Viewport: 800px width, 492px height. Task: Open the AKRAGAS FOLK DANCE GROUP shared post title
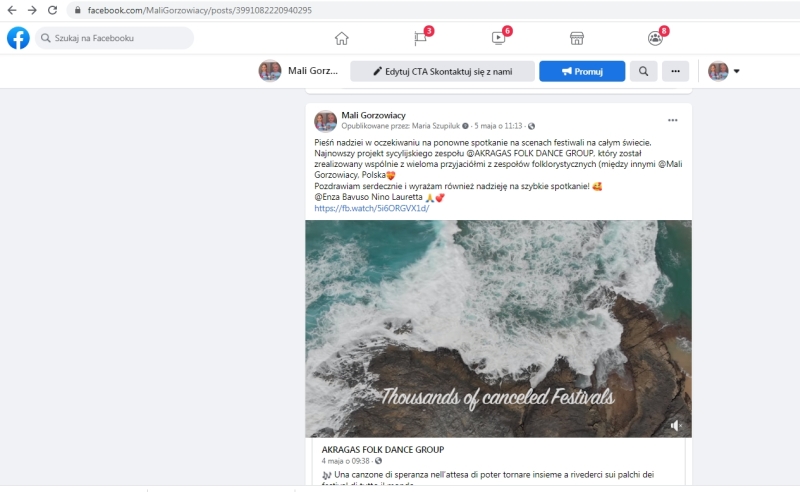coord(383,450)
